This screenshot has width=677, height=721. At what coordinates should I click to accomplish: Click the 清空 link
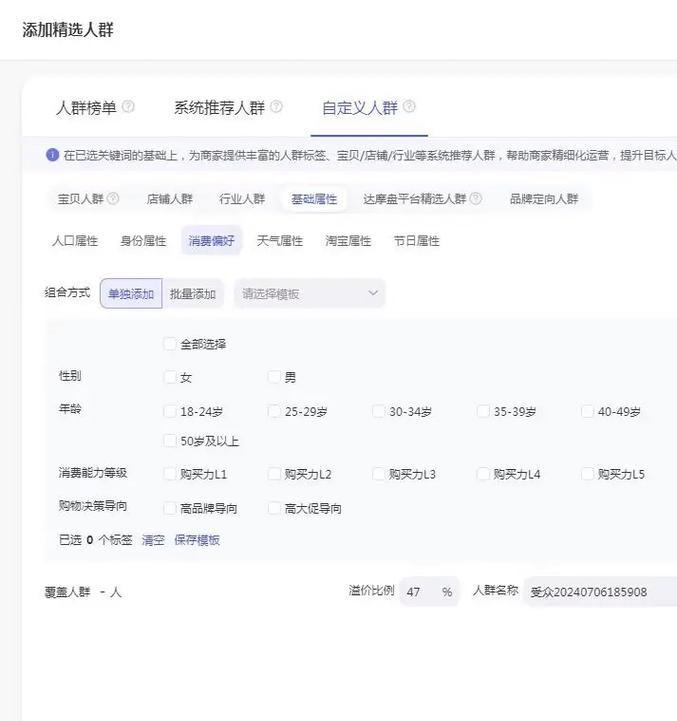tap(153, 540)
